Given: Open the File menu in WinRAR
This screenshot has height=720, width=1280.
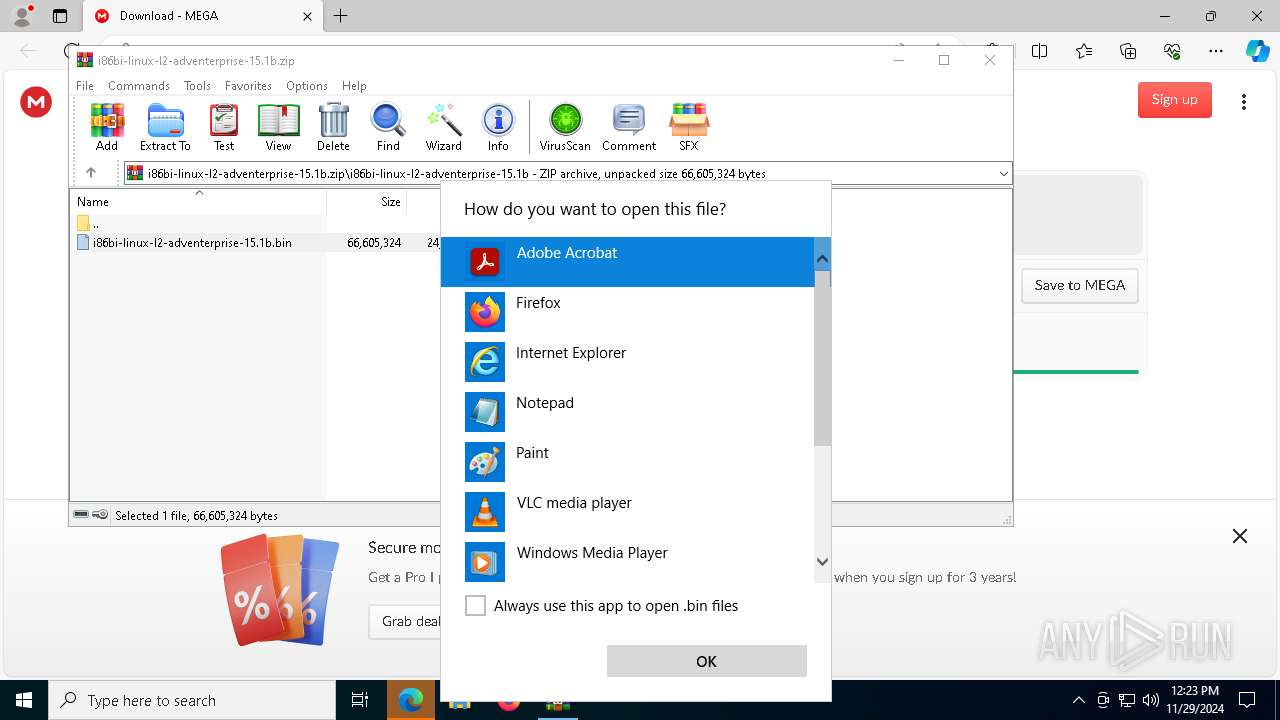Looking at the screenshot, I should (85, 86).
